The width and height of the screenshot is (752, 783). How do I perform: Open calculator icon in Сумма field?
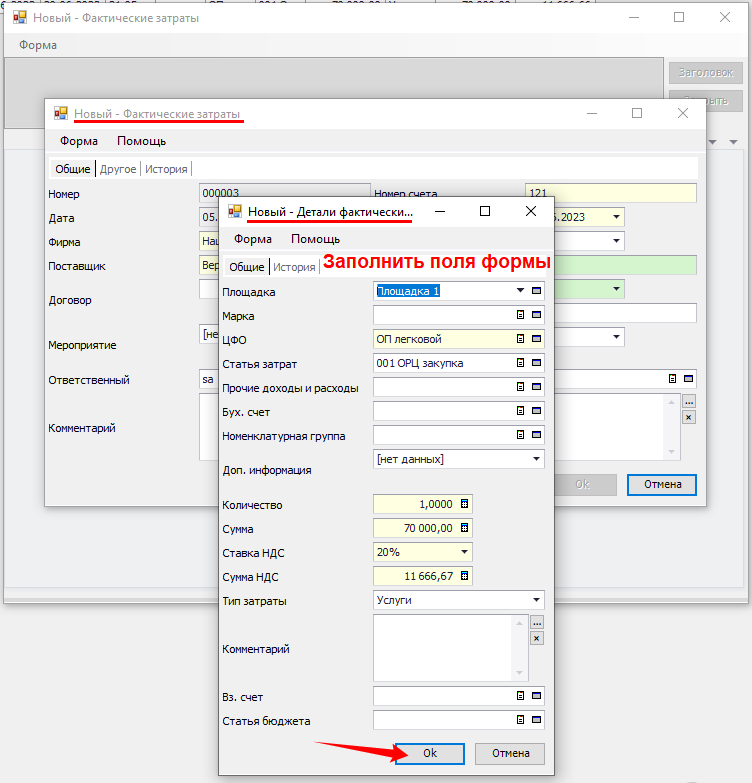pos(464,528)
